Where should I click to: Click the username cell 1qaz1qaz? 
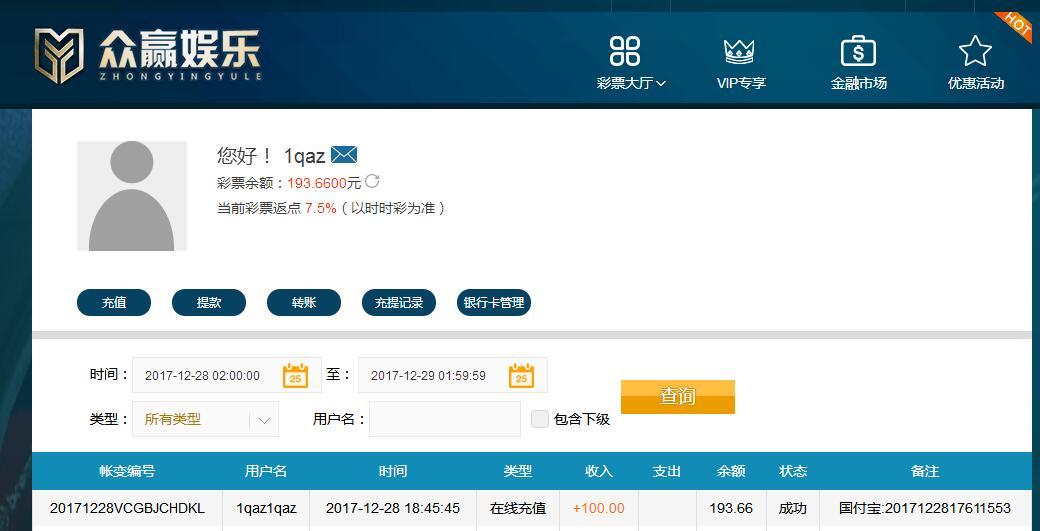click(x=266, y=508)
